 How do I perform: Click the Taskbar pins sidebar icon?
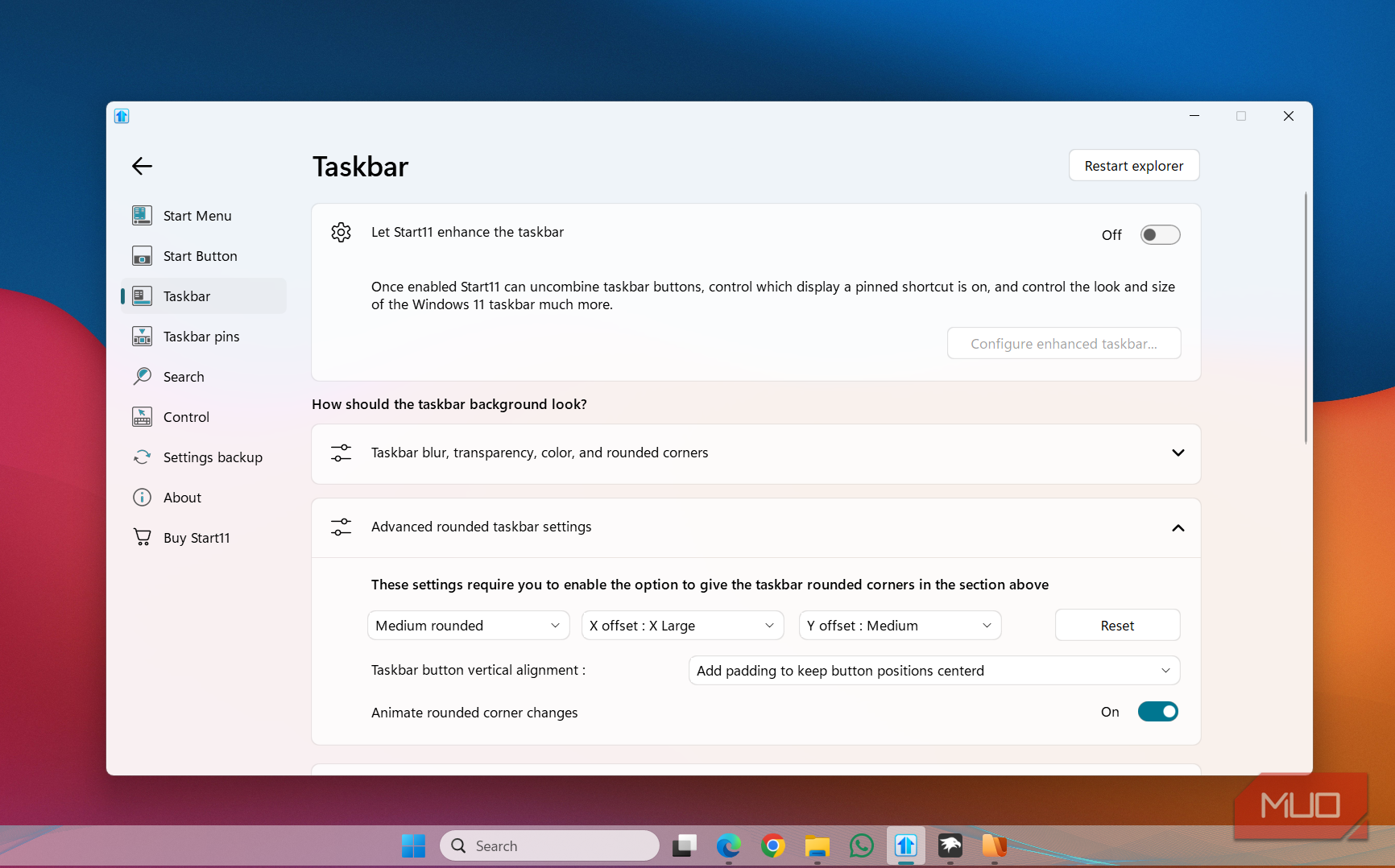pos(142,336)
